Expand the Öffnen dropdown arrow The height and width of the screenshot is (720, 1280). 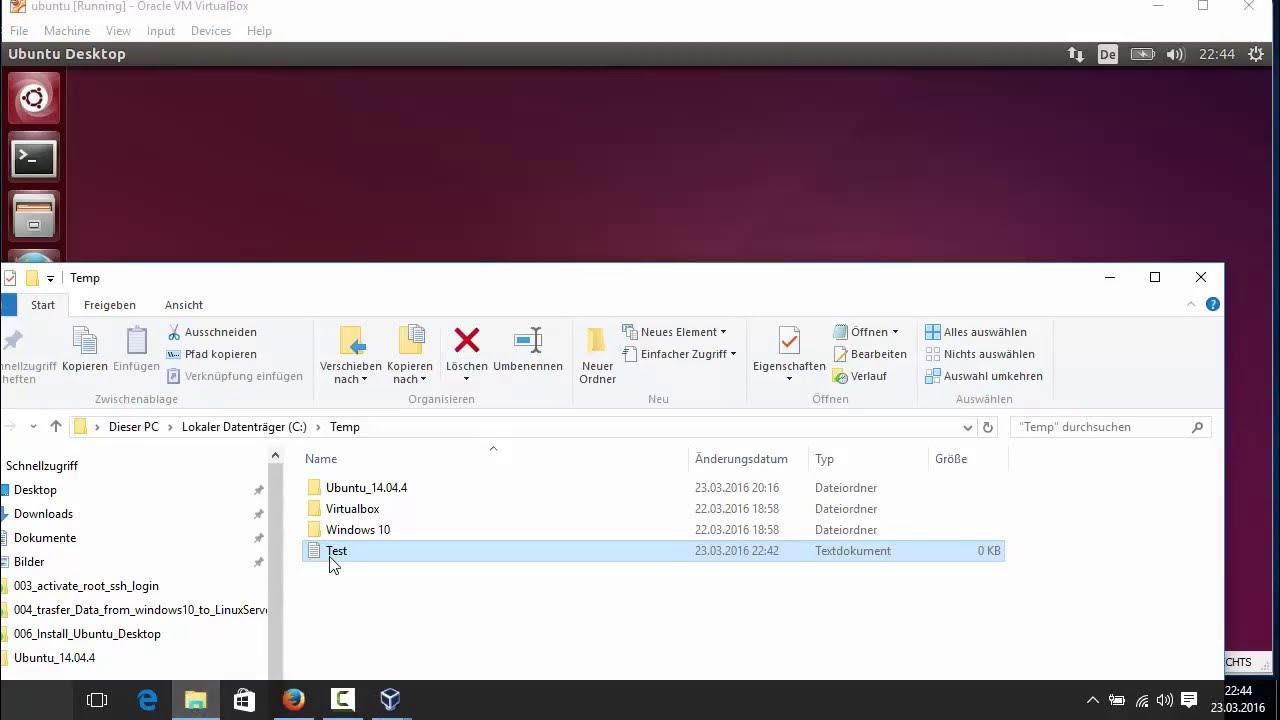[895, 332]
